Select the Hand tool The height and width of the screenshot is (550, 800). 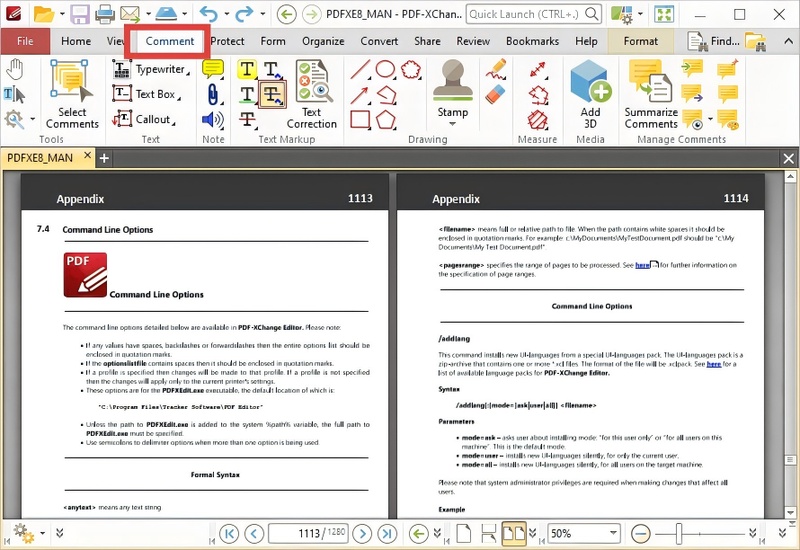point(15,69)
